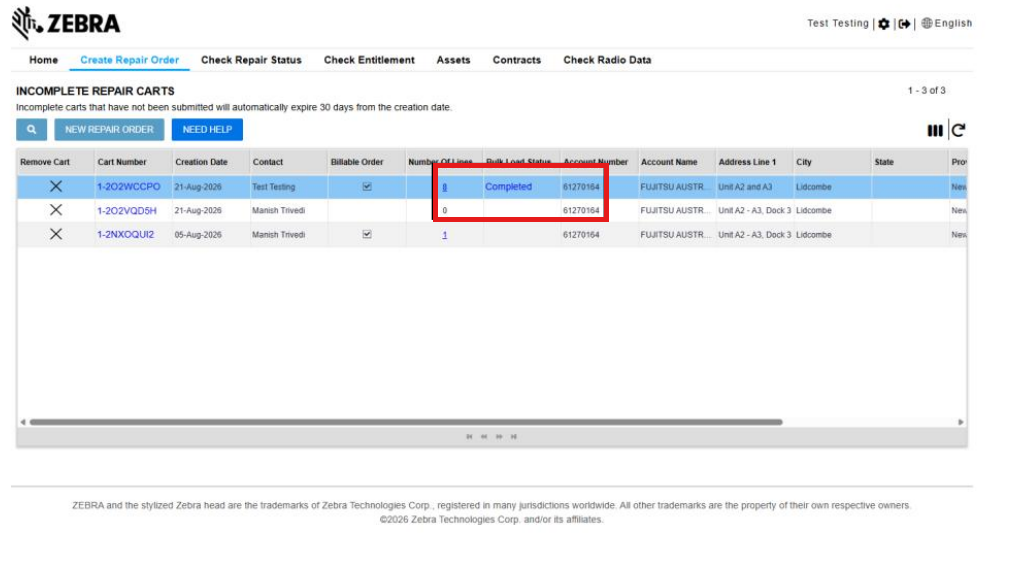Open cart number 1-2NXOQUI2 link

coord(125,234)
